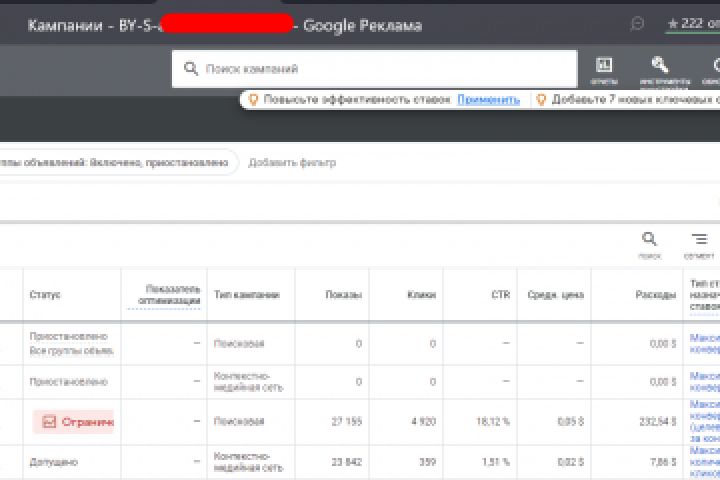
Task: Click the clicks value 359
Action: coord(428,462)
